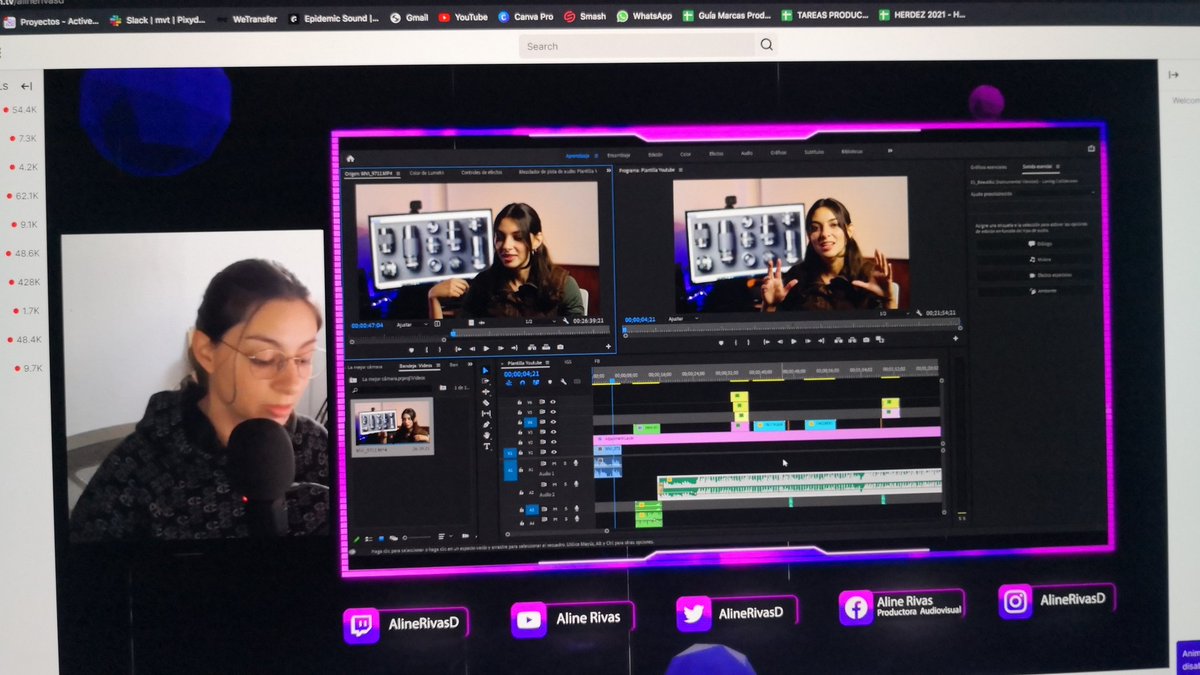This screenshot has width=1200, height=675.
Task: Switch to Edición workspace
Action: [x=655, y=155]
